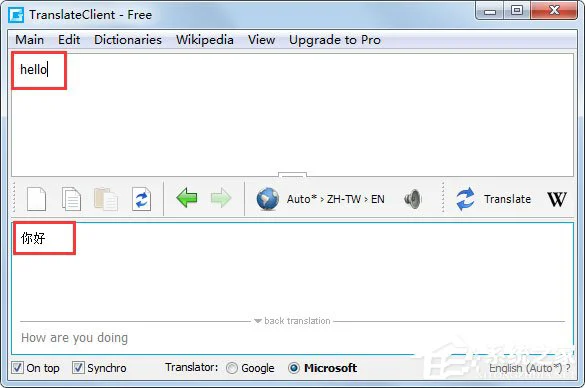Click into the source text box containing hello
Screen dimensions: 585x388
[292, 115]
